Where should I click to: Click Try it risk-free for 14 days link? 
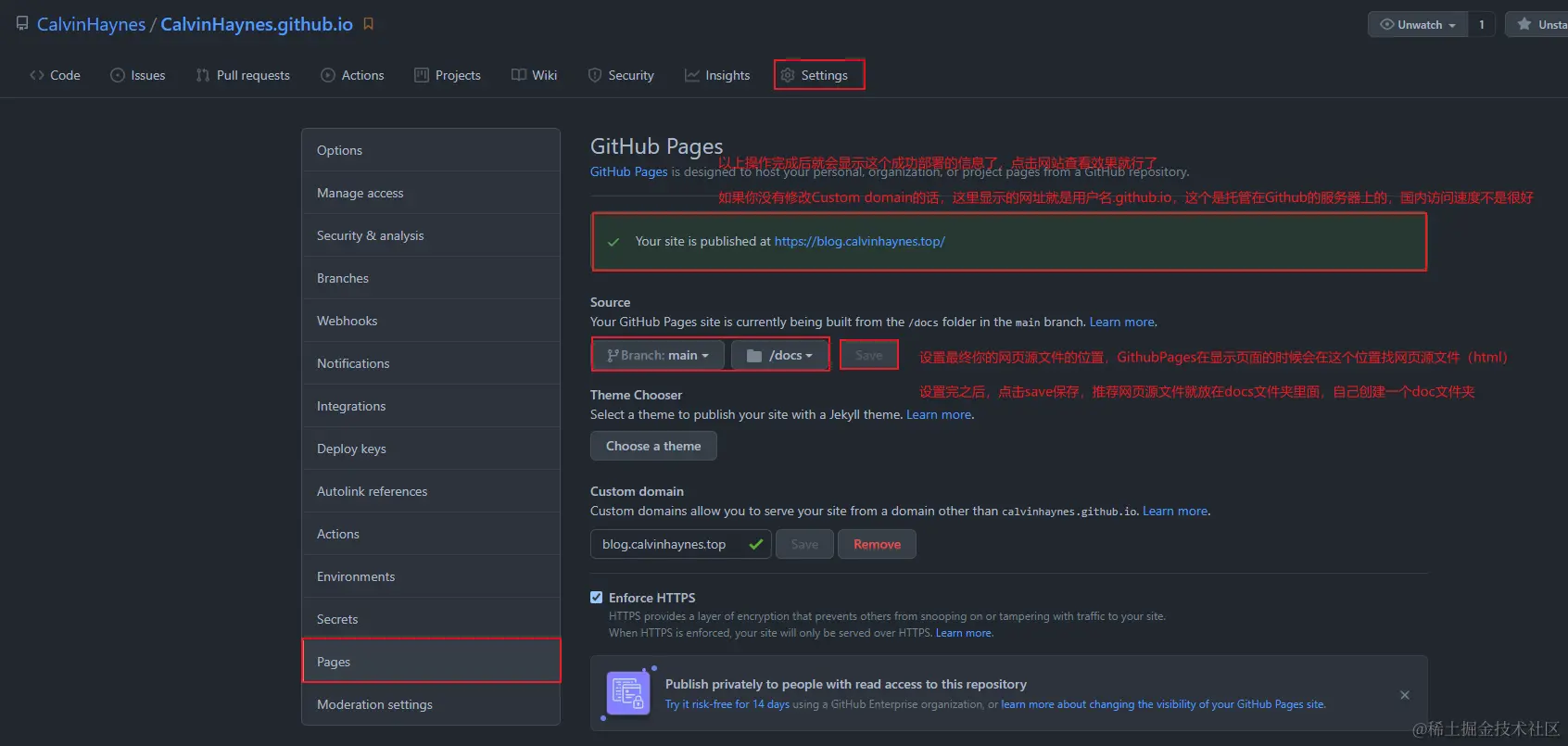[727, 704]
